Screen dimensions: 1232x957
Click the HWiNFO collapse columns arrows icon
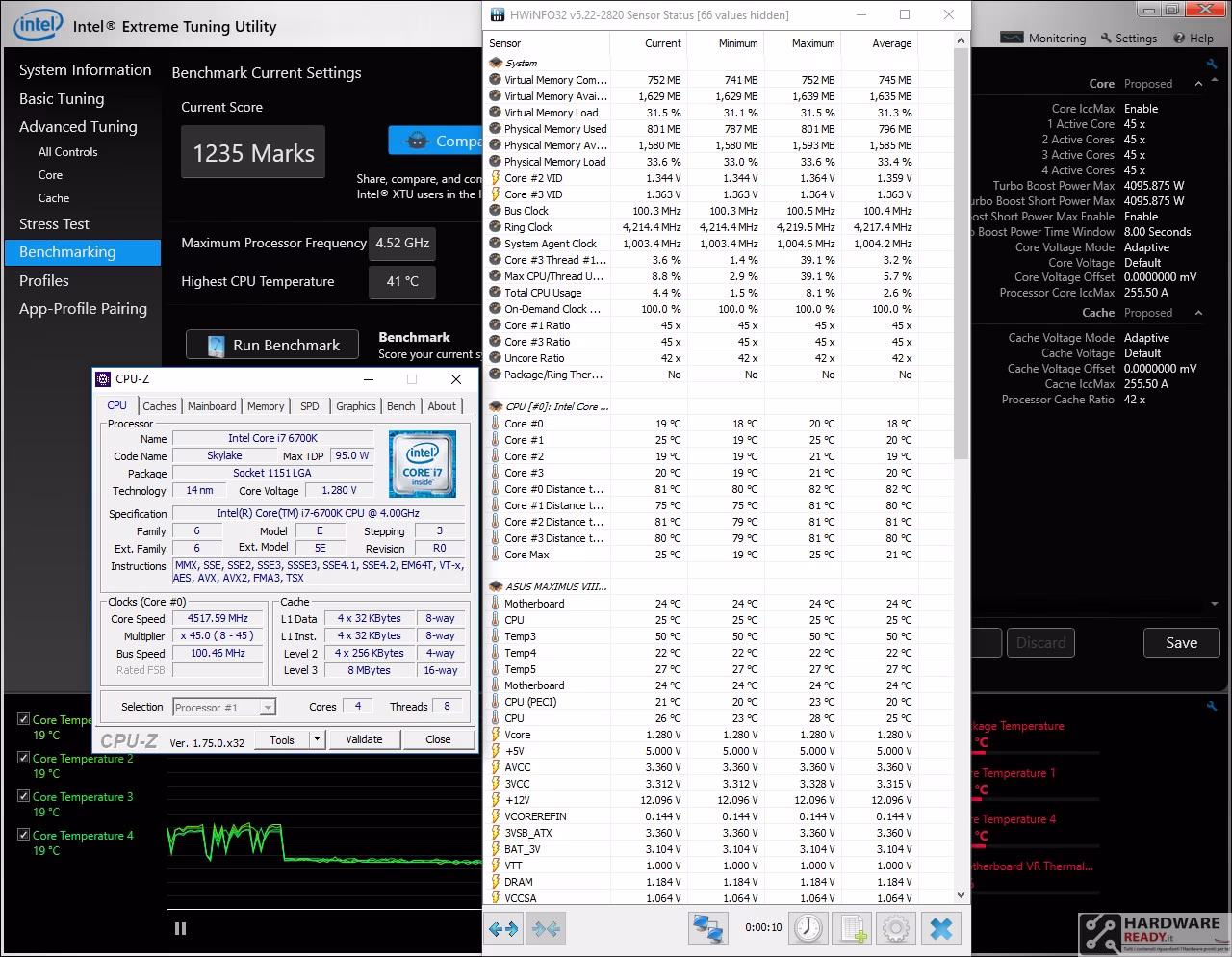(546, 929)
